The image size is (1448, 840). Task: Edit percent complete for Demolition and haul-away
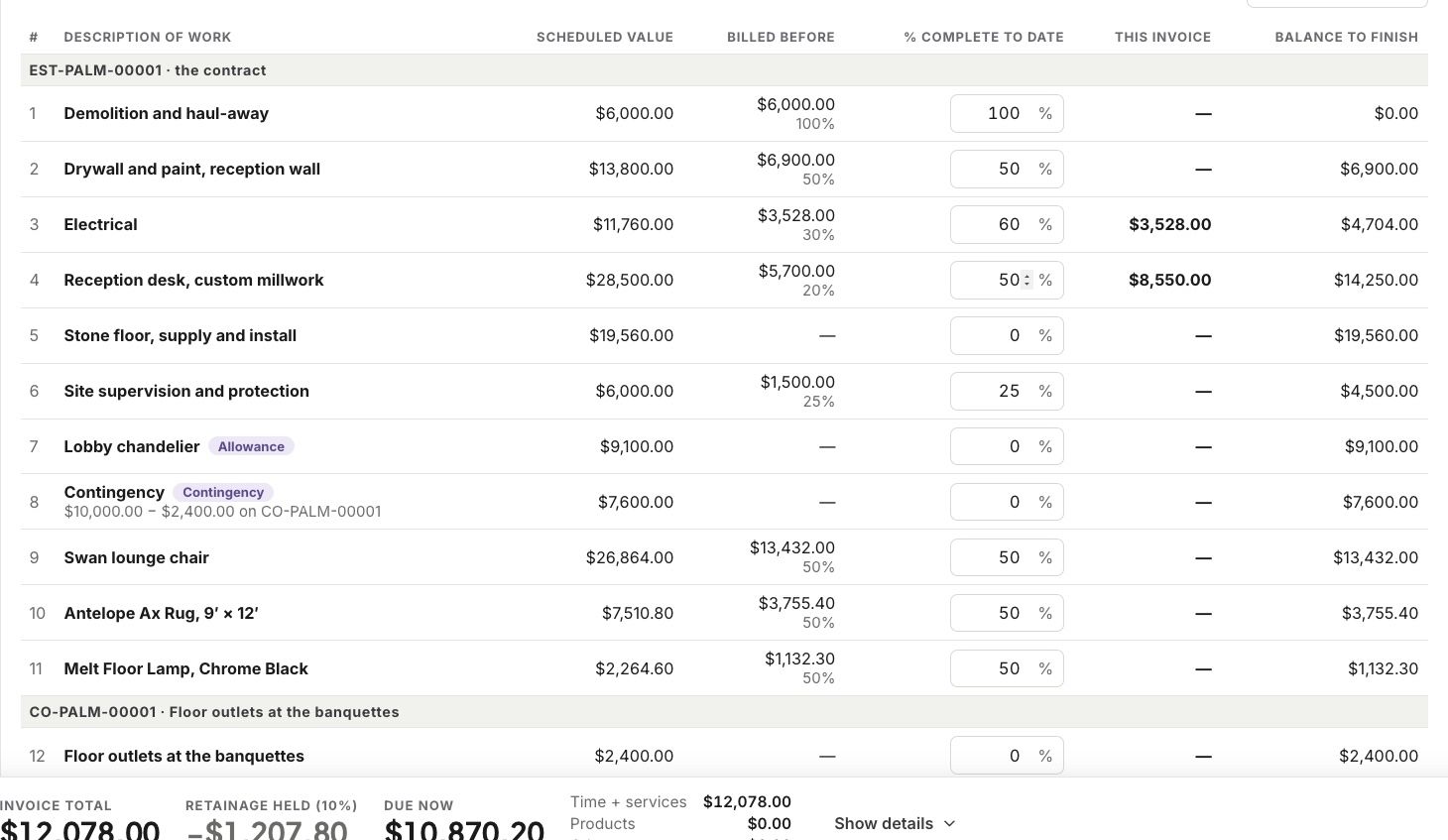(1007, 113)
